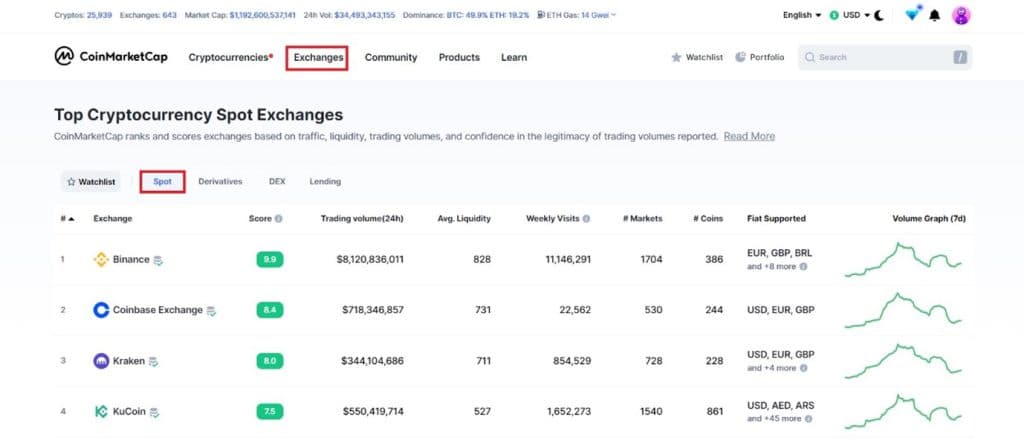Click the Dominance BTC ETH stat

[x=466, y=14]
